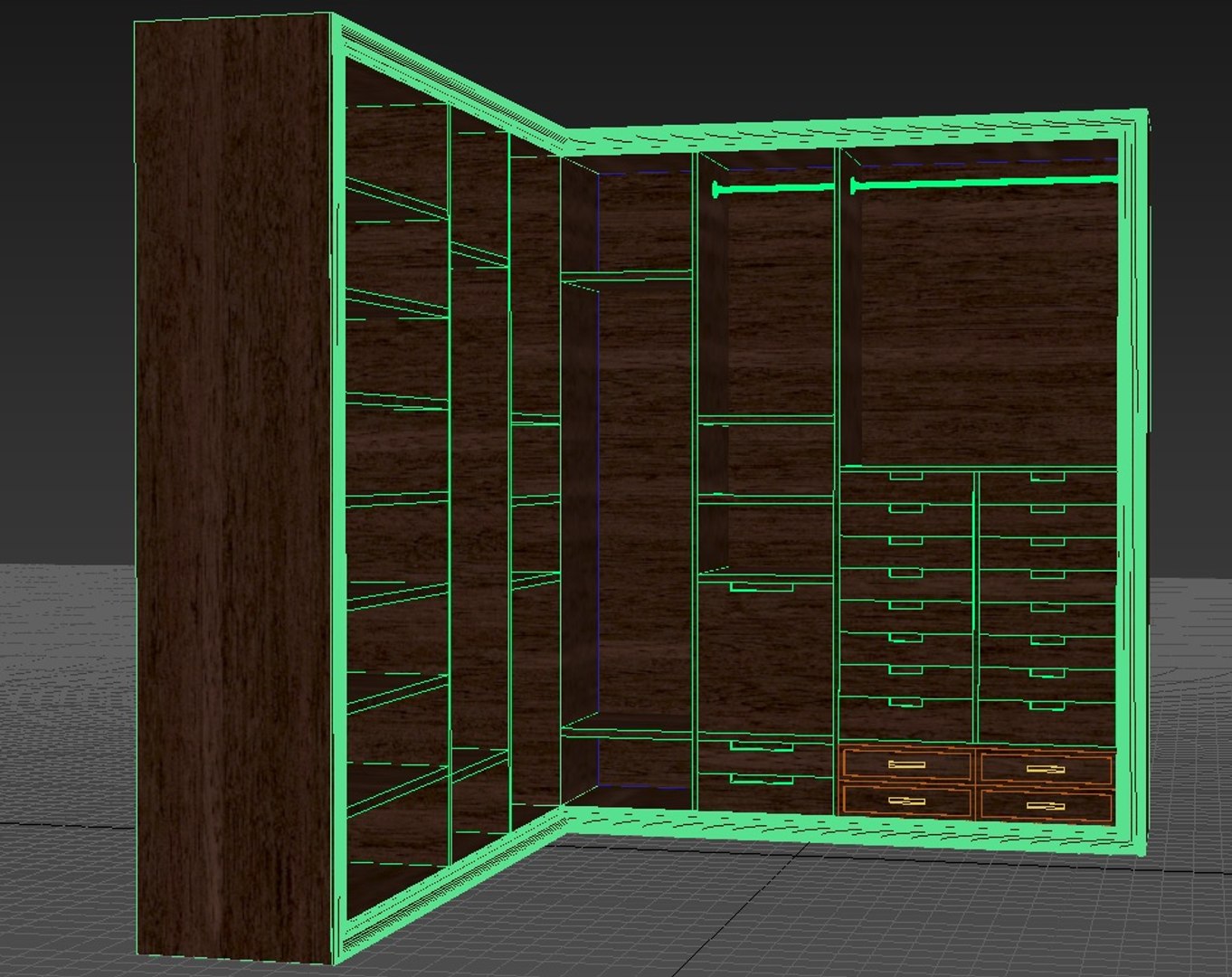Click the wardrobe's large outer wooden side panel

point(232,488)
